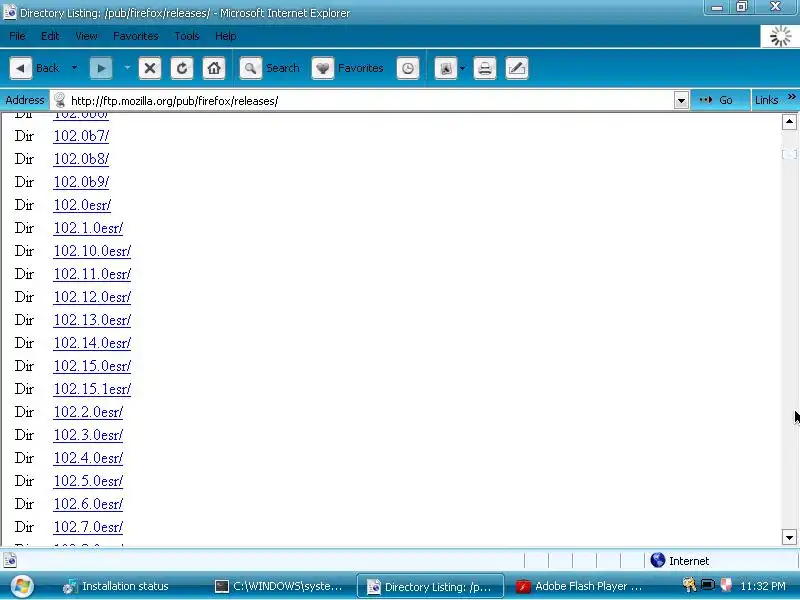The height and width of the screenshot is (600, 800).
Task: Click the keys icon in system tray
Action: 690,585
